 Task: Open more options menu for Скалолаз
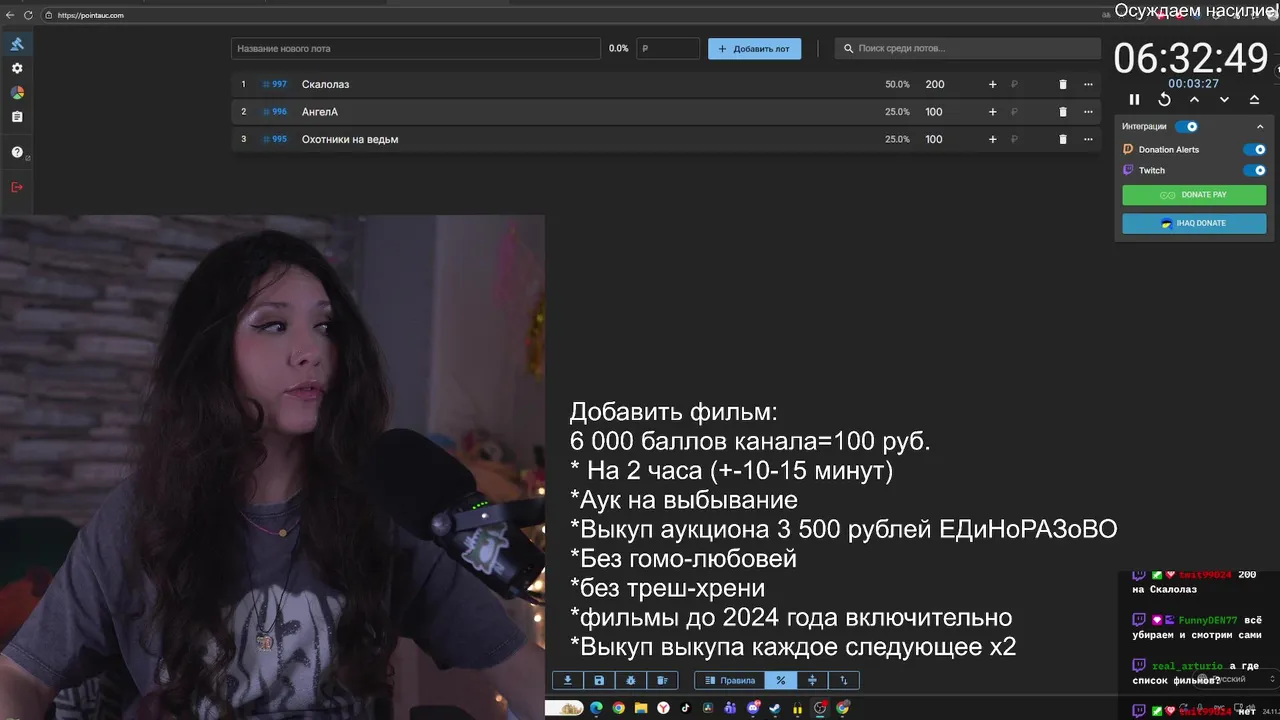point(1088,84)
